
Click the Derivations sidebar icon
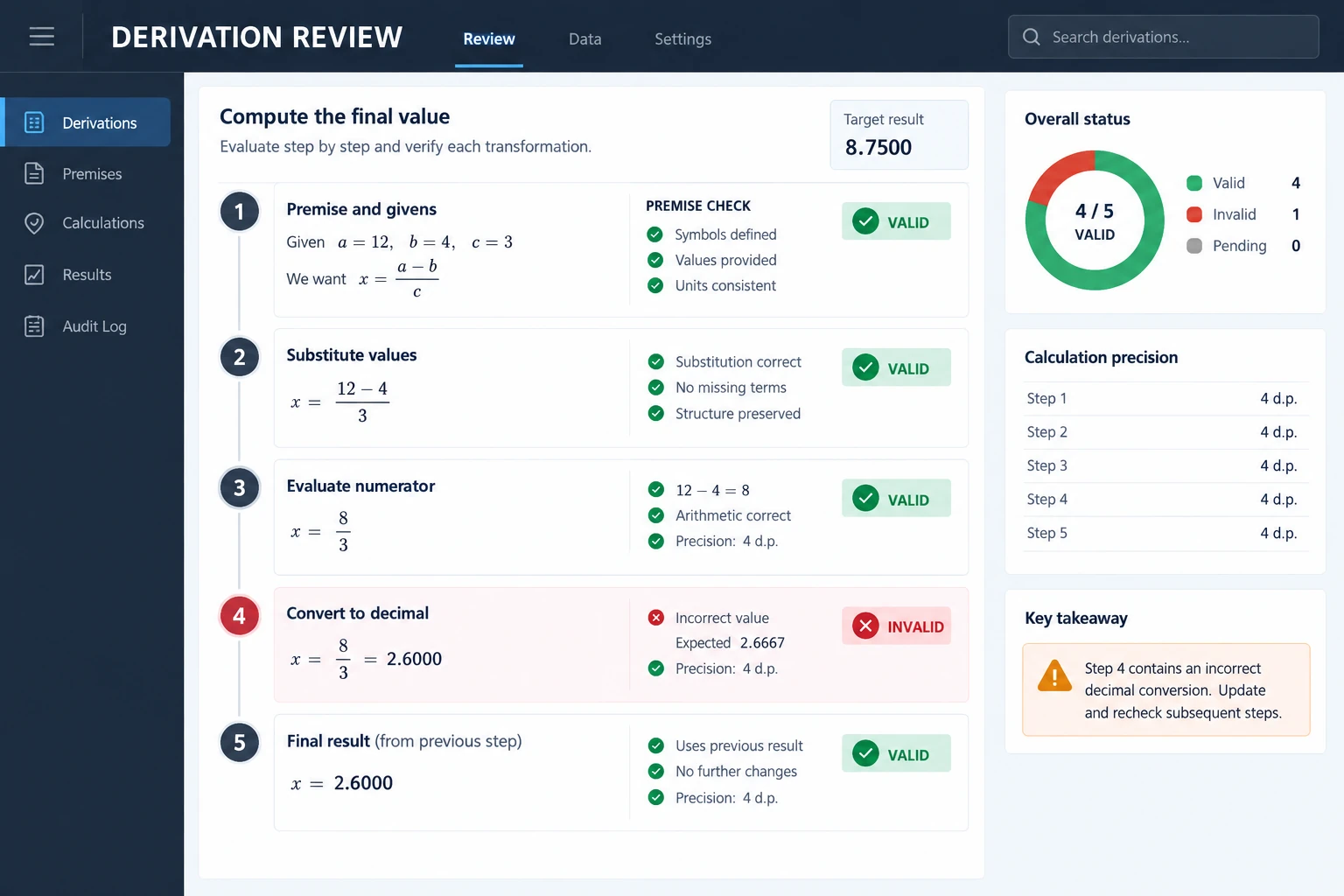point(34,122)
